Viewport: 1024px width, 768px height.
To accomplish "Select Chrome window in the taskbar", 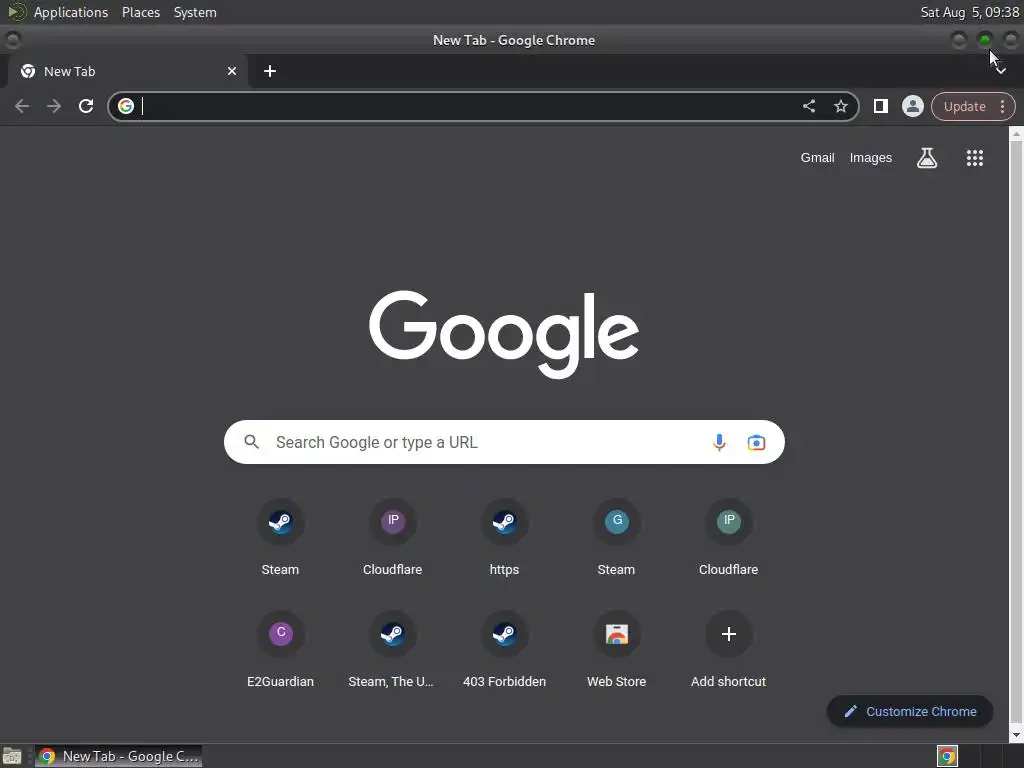I will tap(118, 756).
